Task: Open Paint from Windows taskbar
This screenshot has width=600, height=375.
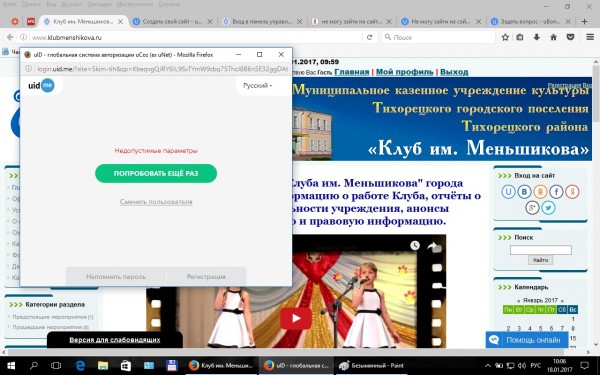Action: coord(372,365)
